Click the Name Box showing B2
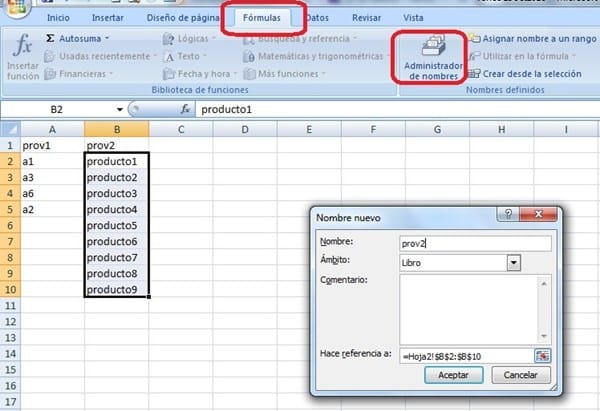The image size is (600, 411). click(57, 109)
